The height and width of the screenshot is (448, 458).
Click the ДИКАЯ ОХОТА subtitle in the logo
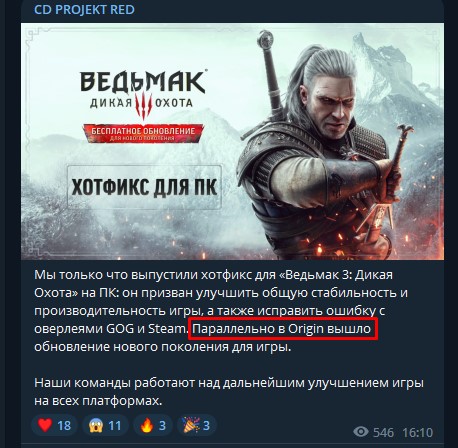click(x=141, y=103)
